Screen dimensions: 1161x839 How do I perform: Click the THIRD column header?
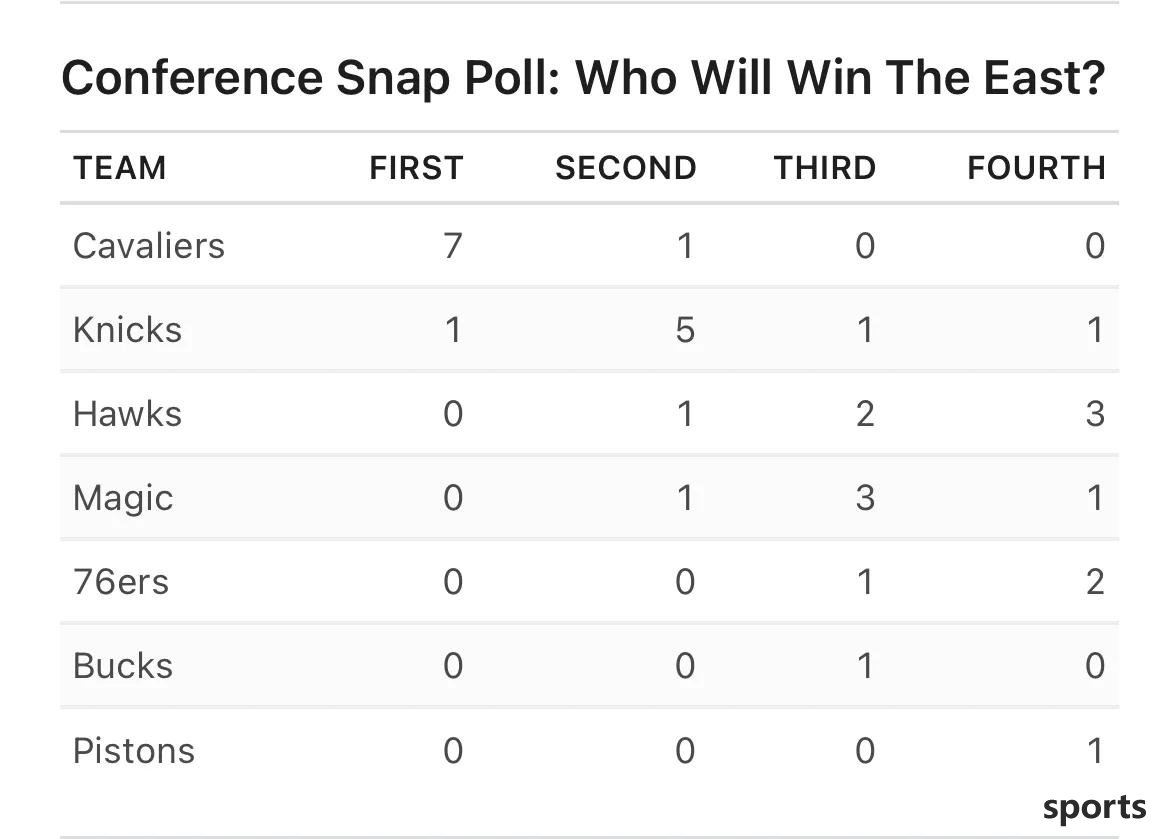[x=825, y=168]
